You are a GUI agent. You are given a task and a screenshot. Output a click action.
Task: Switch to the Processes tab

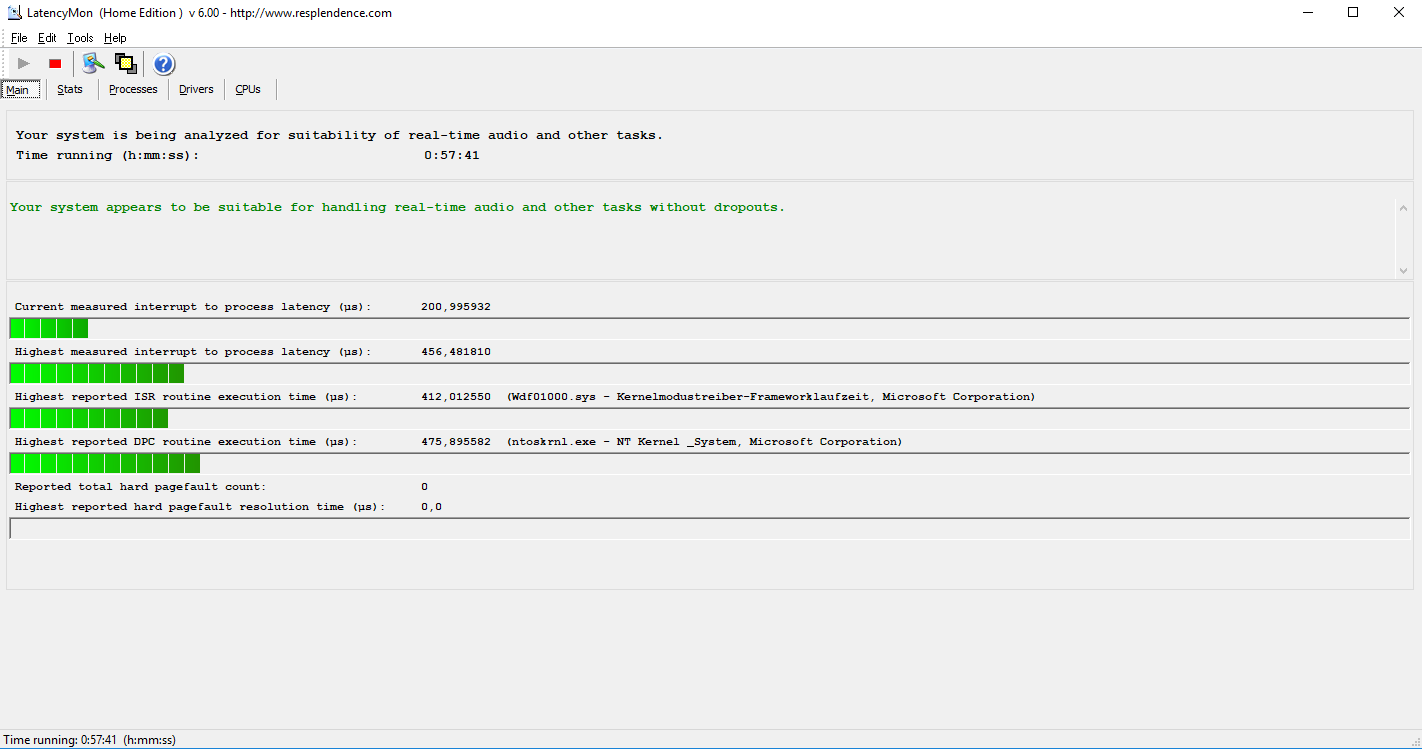point(133,89)
